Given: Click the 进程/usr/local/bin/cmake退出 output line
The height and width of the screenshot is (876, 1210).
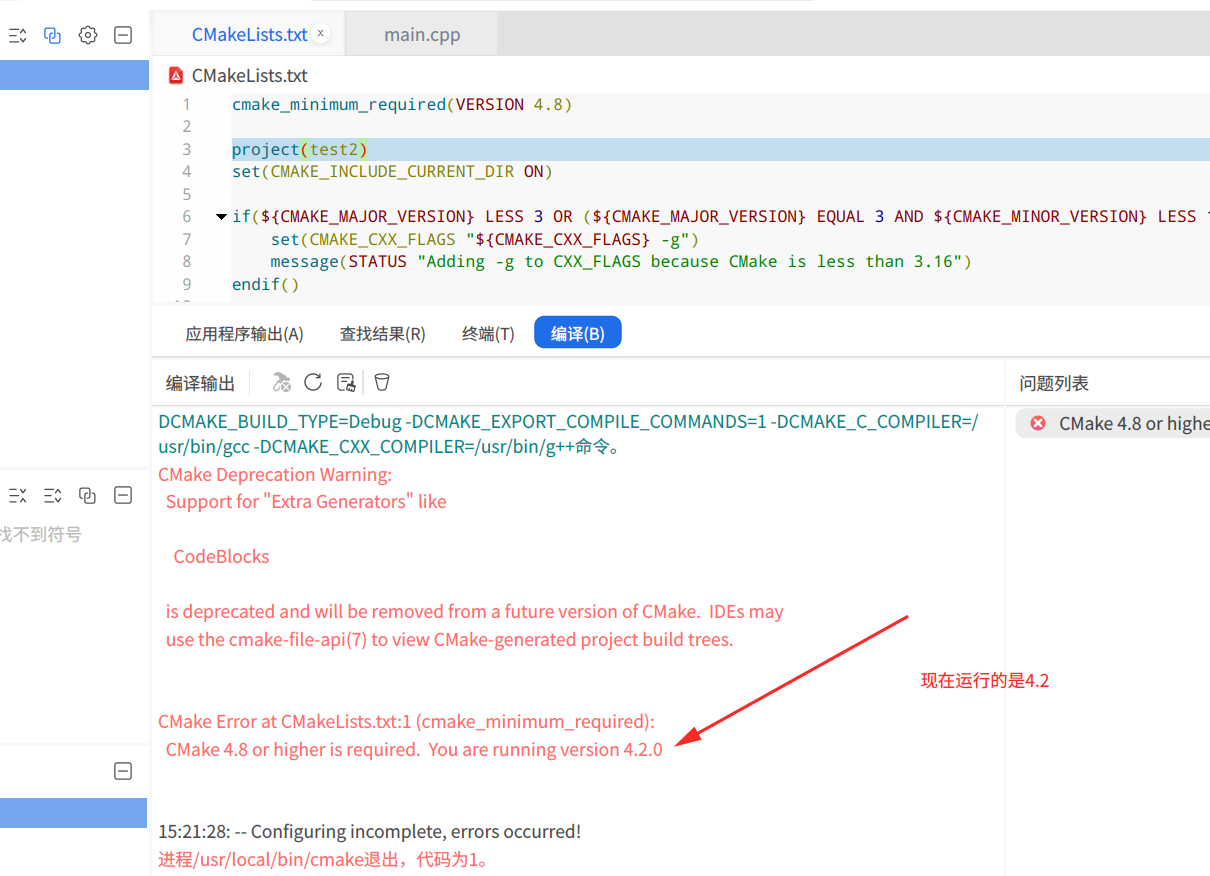Looking at the screenshot, I should pos(323,860).
